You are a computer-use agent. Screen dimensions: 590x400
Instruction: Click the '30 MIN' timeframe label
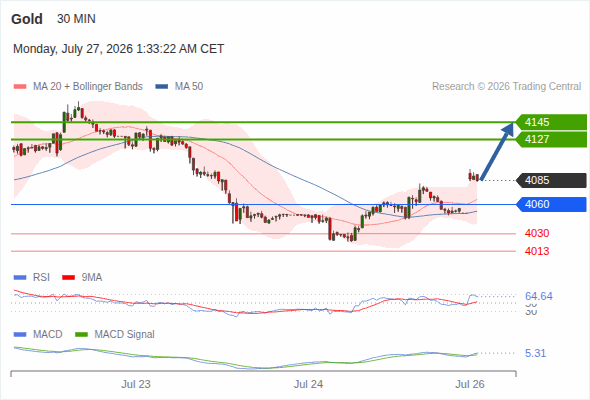pos(76,19)
